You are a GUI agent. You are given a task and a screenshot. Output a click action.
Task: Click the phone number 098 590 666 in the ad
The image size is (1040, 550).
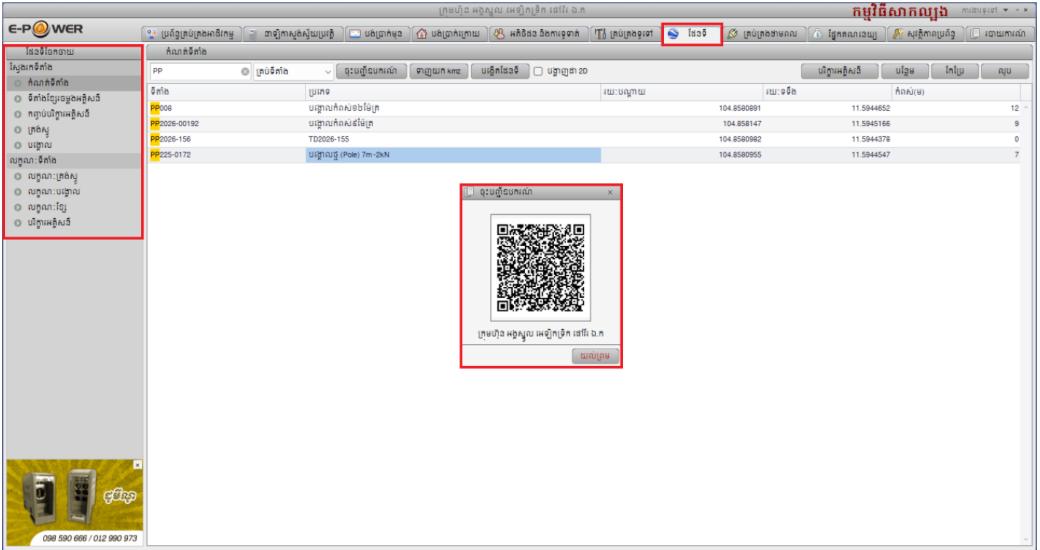64,538
